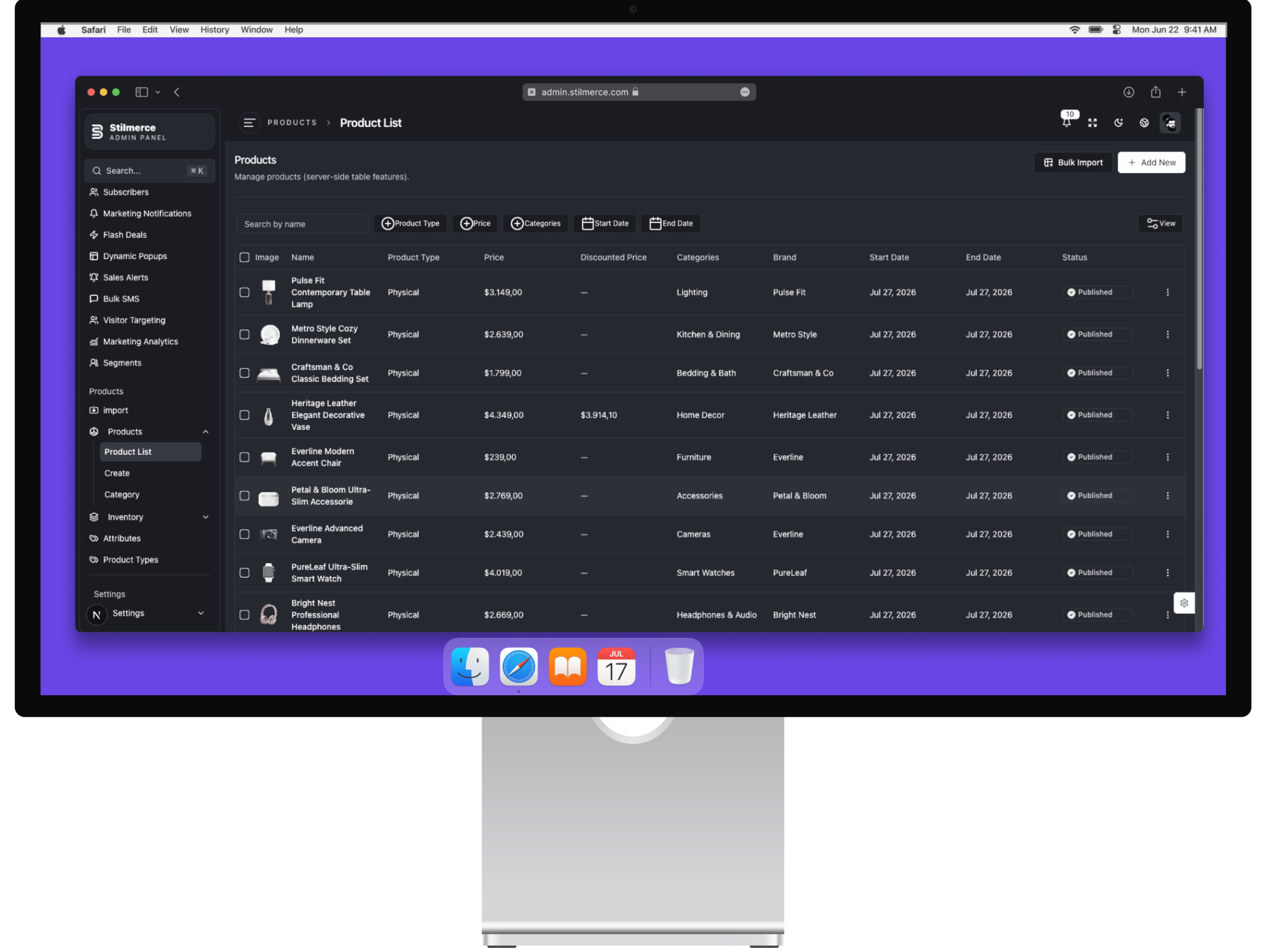This screenshot has height=952, width=1270.
Task: Open the Safari History menu
Action: coord(215,30)
